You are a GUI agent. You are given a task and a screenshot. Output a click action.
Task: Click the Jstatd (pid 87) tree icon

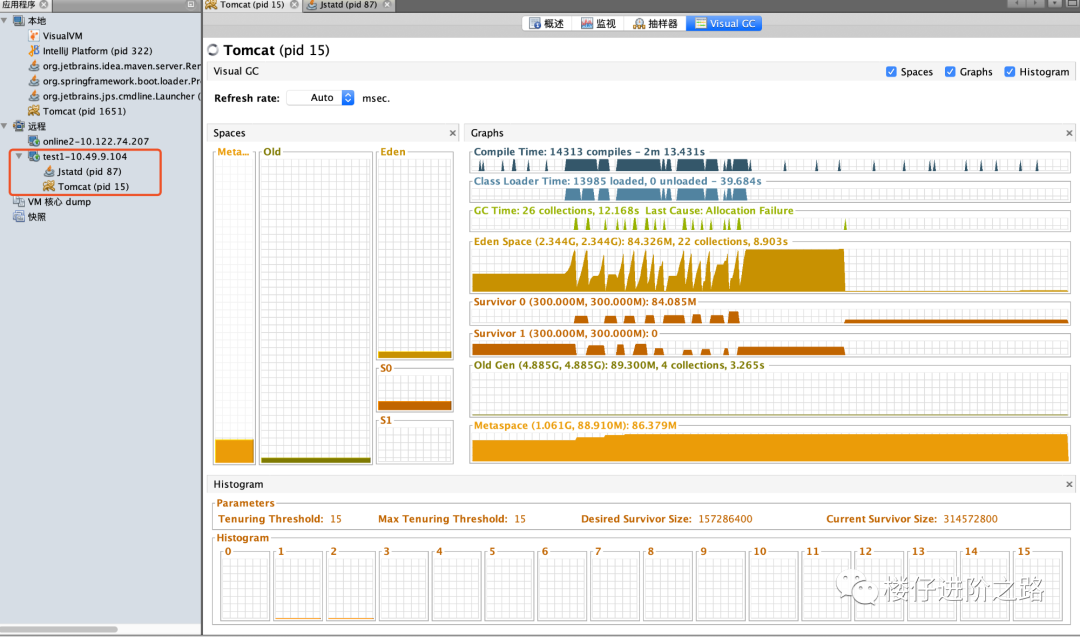pos(49,171)
